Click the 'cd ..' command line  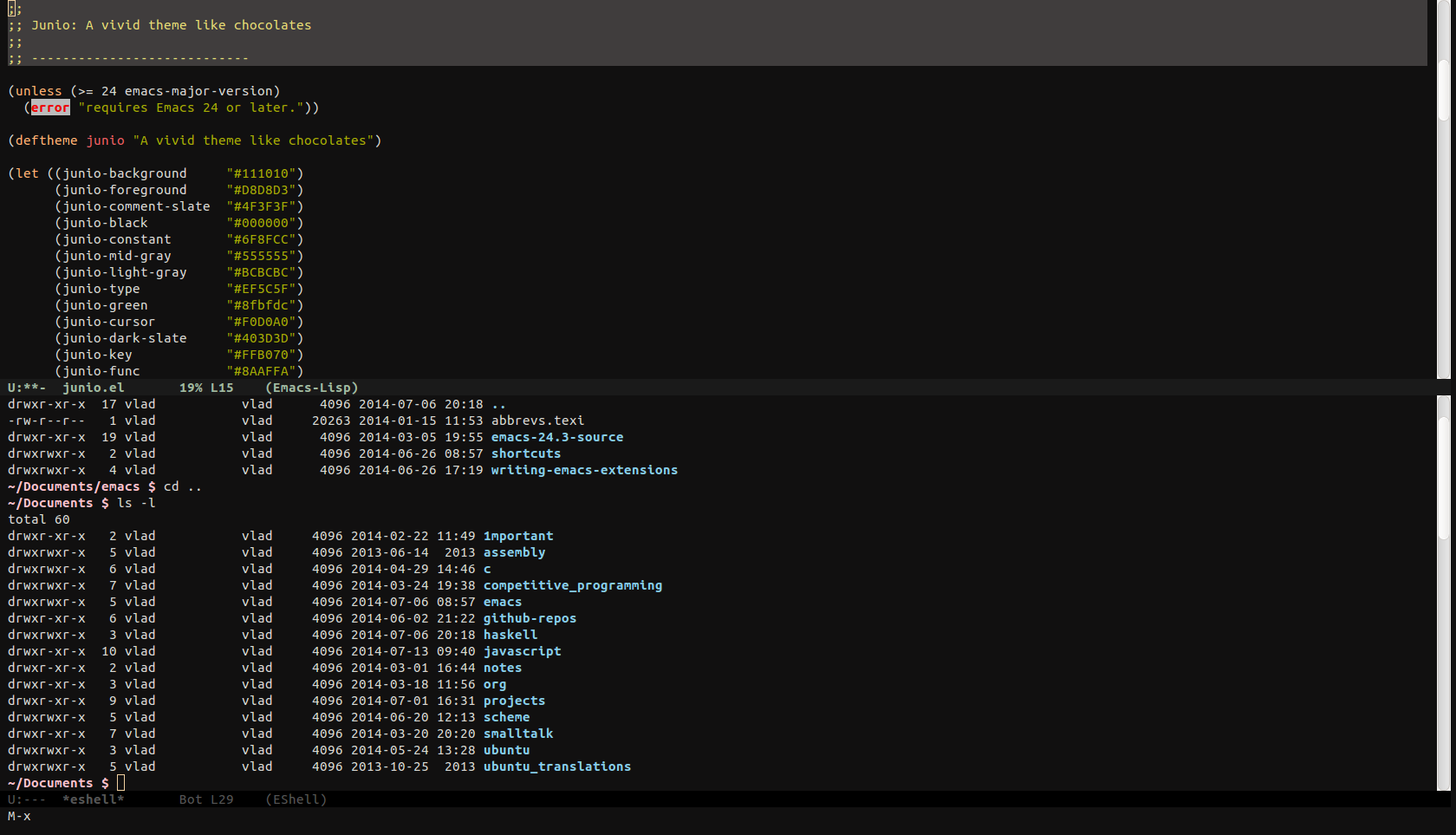pos(183,486)
